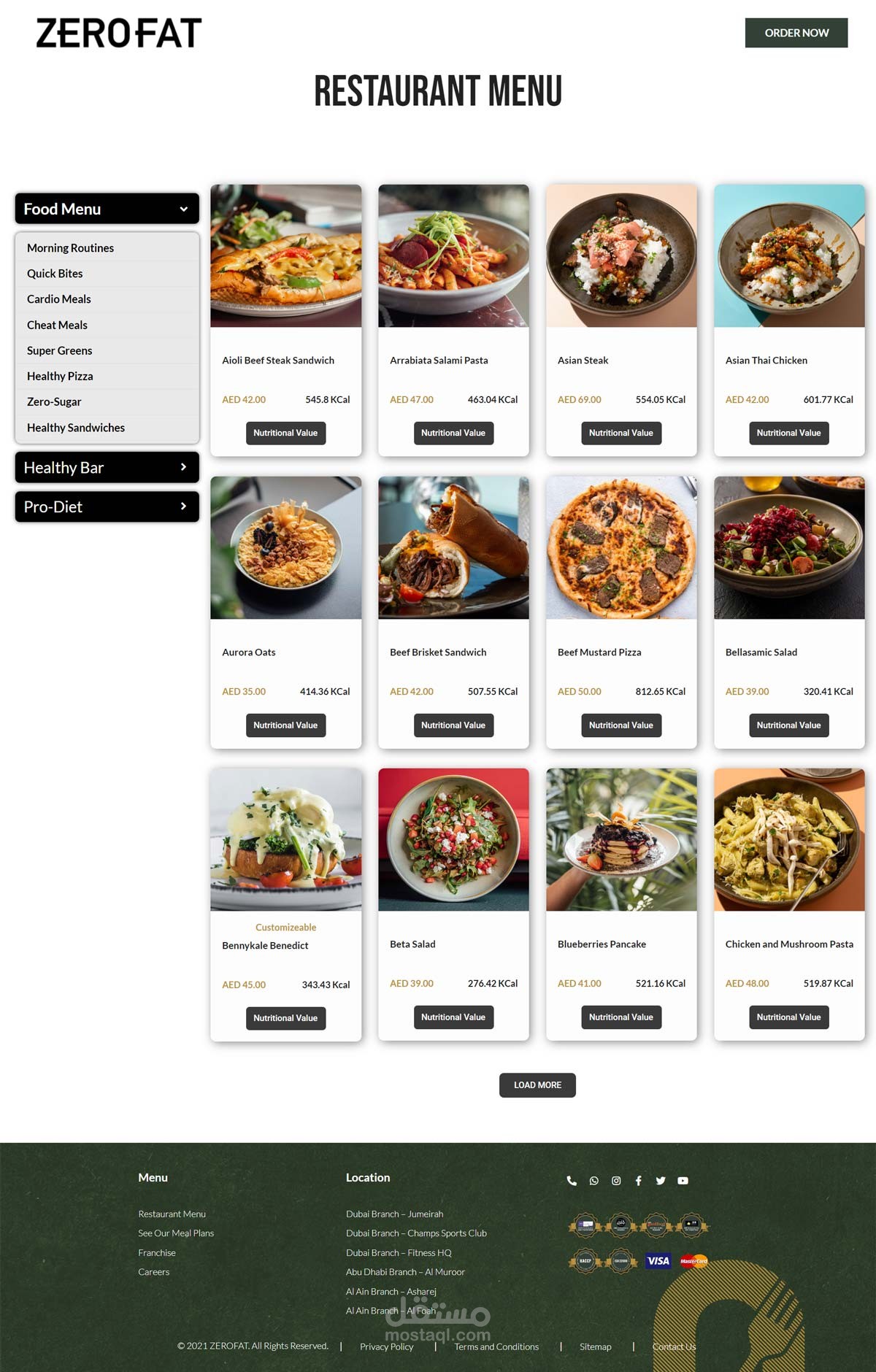Expand the Healthy Bar section
Viewport: 876px width, 1372px height.
(107, 467)
